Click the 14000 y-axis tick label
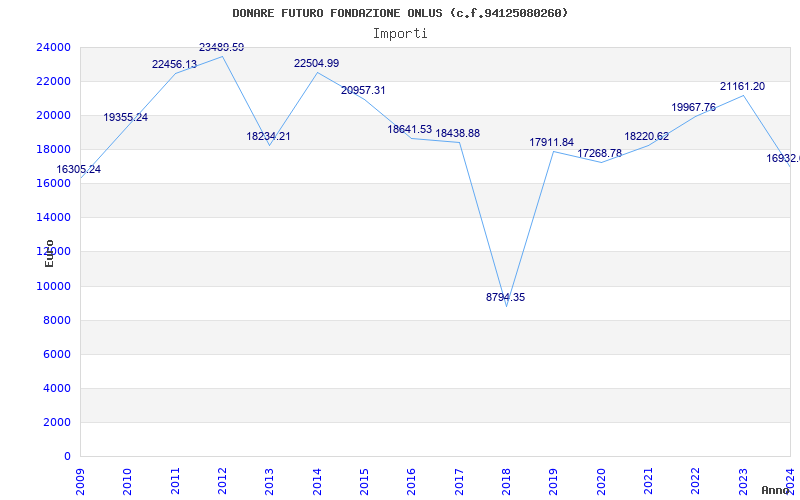 54,217
